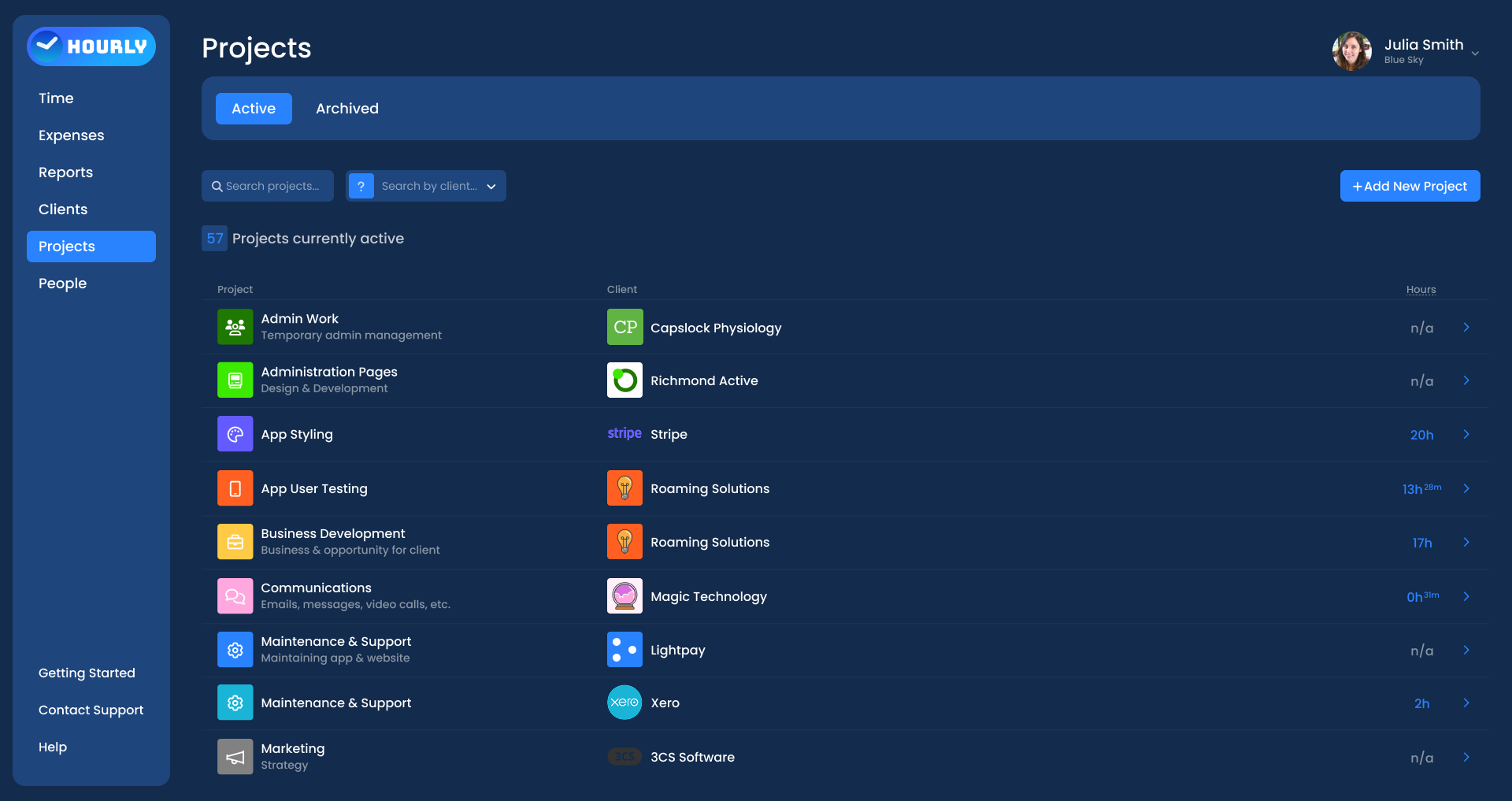Click the Marketing megaphone icon

coord(235,757)
